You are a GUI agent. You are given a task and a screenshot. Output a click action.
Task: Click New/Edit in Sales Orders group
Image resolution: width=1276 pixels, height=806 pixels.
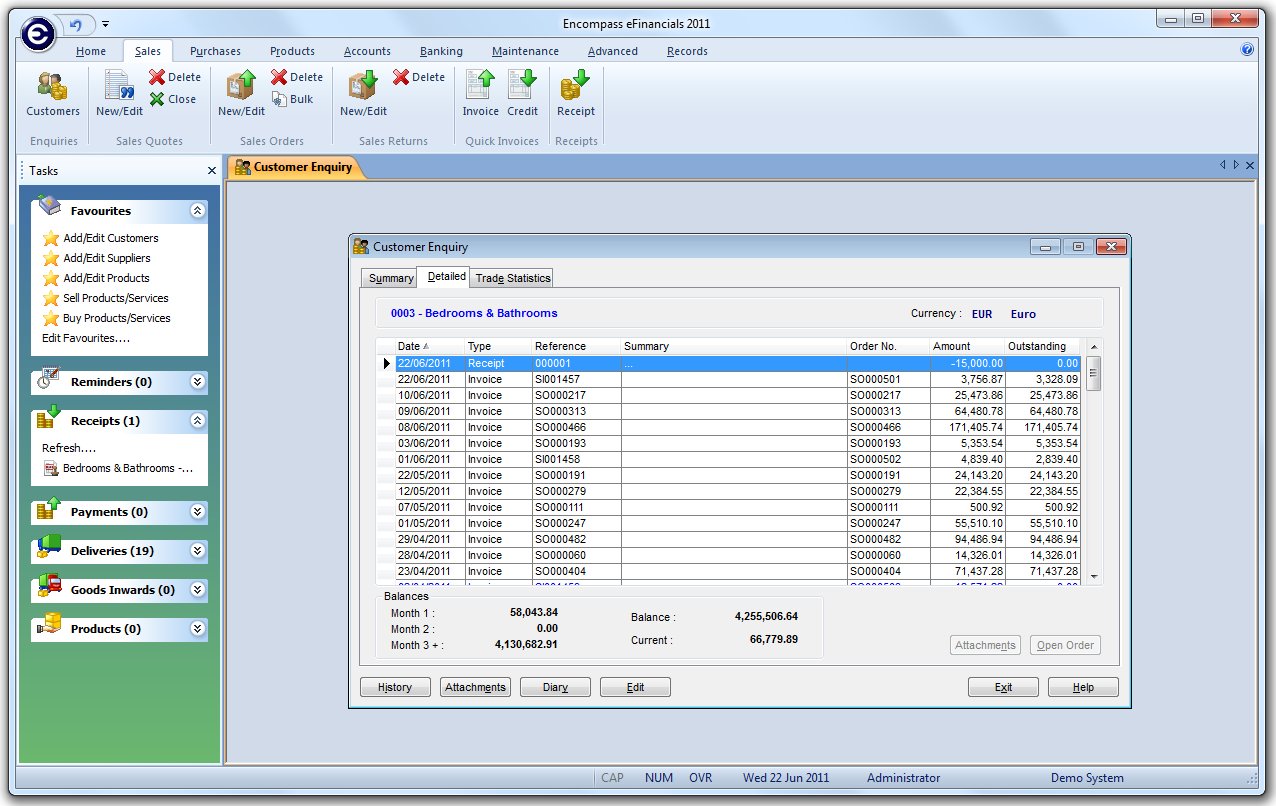(241, 94)
